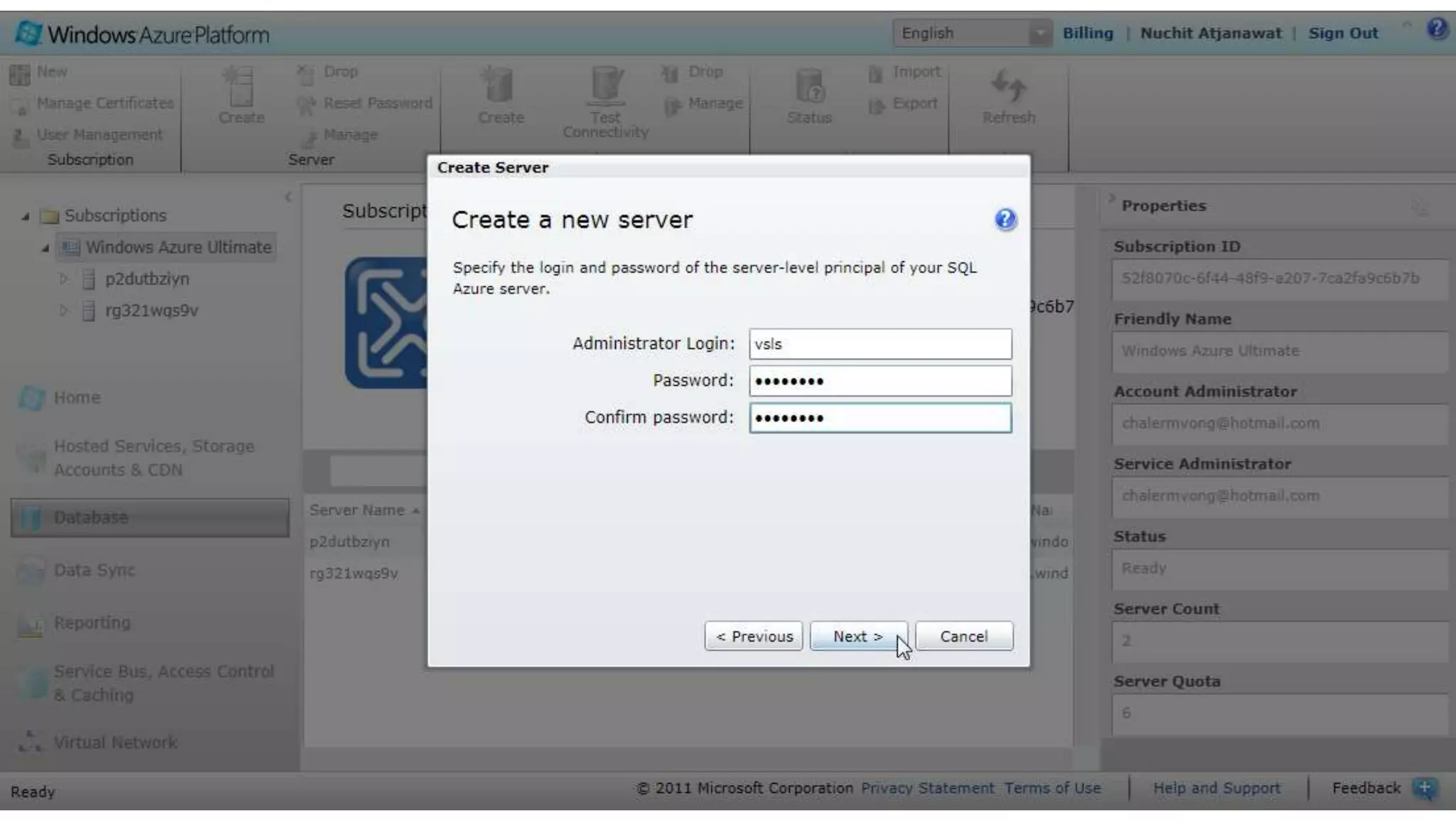
Task: Click the Feedback plus icon
Action: click(x=1425, y=788)
